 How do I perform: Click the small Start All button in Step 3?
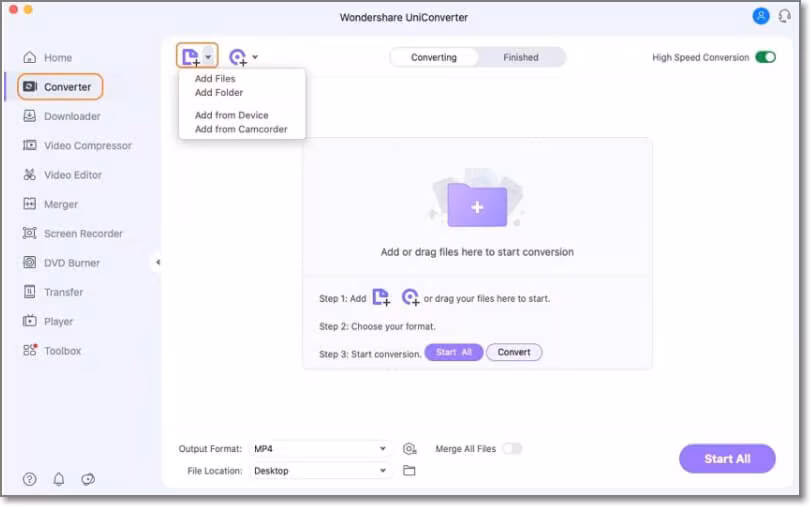point(454,352)
